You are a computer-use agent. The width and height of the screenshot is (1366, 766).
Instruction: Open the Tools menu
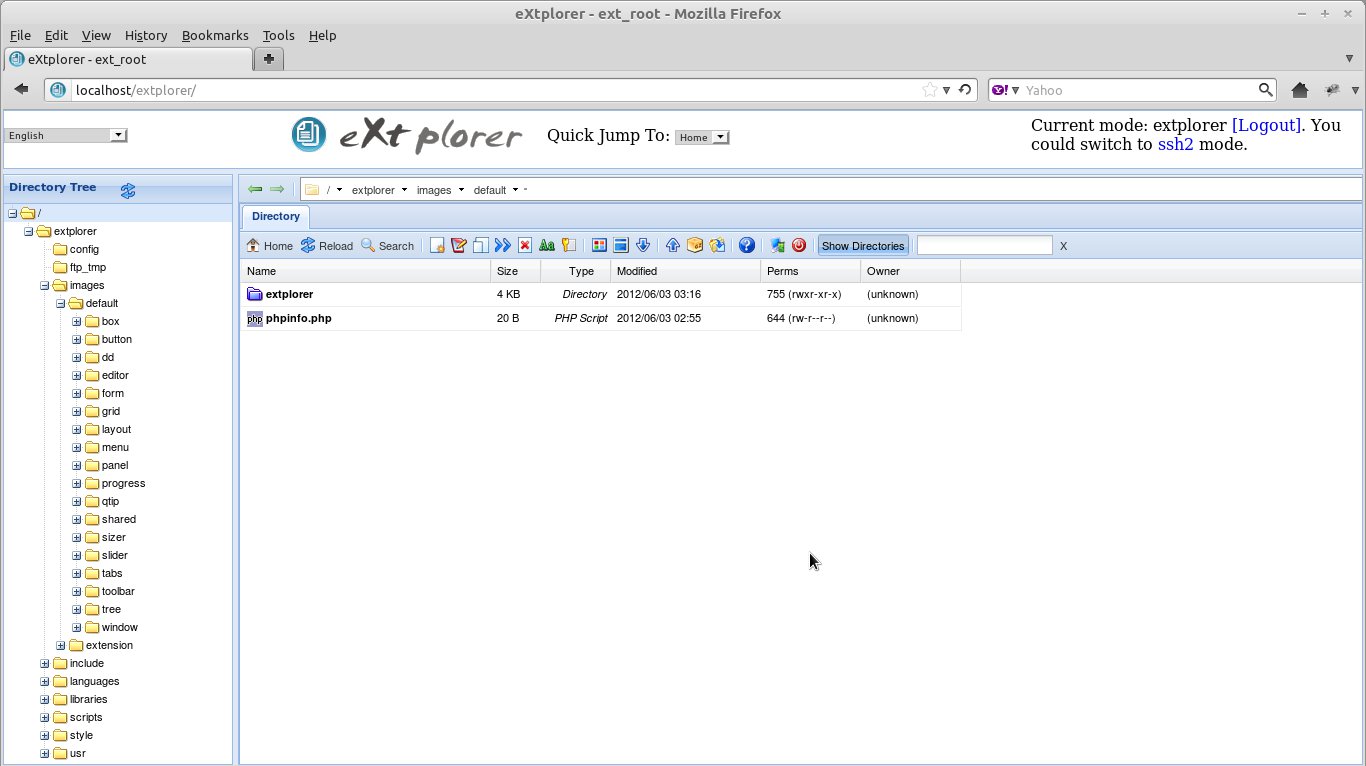278,35
